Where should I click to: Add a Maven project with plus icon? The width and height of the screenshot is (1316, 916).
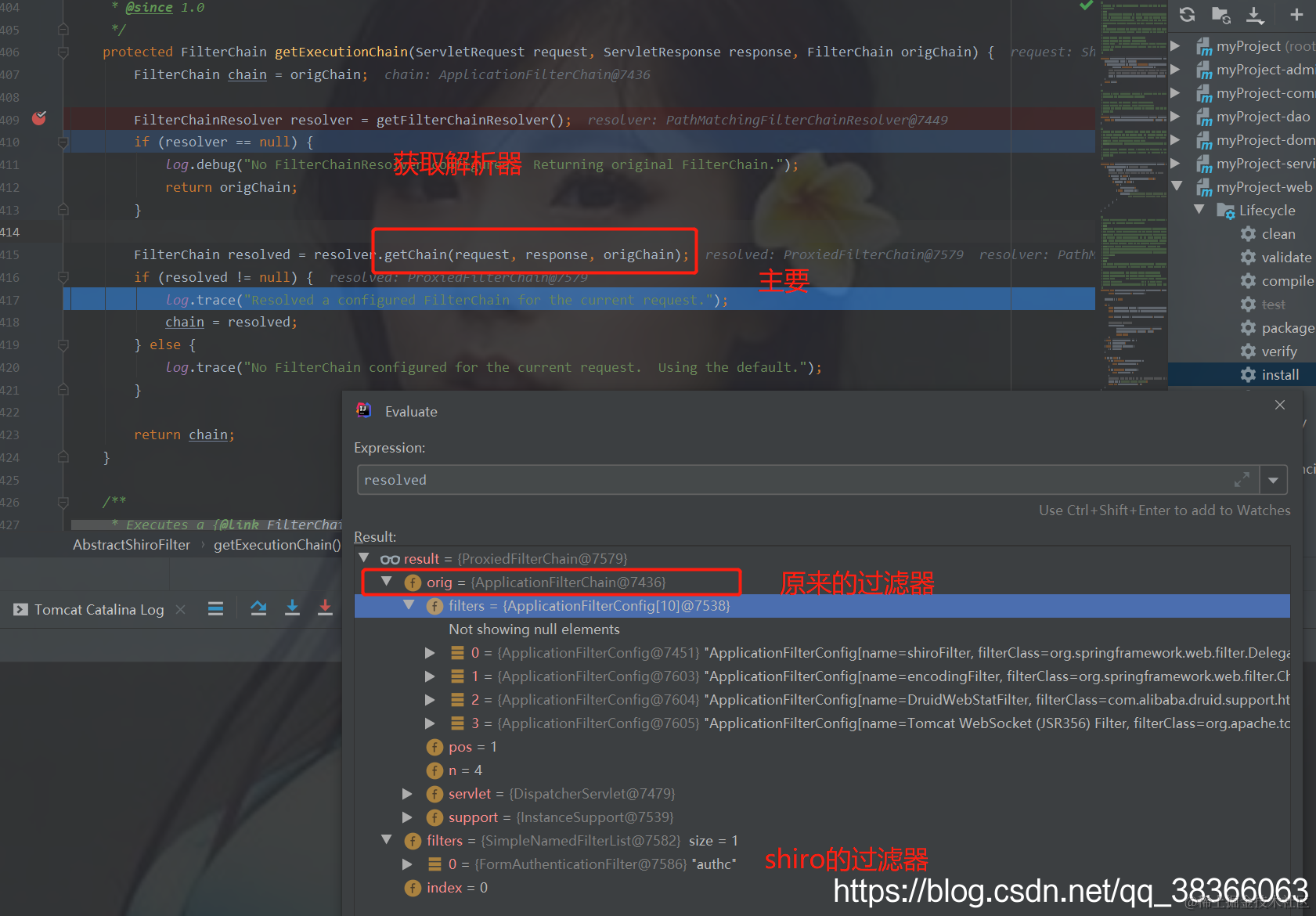pyautogui.click(x=1296, y=14)
